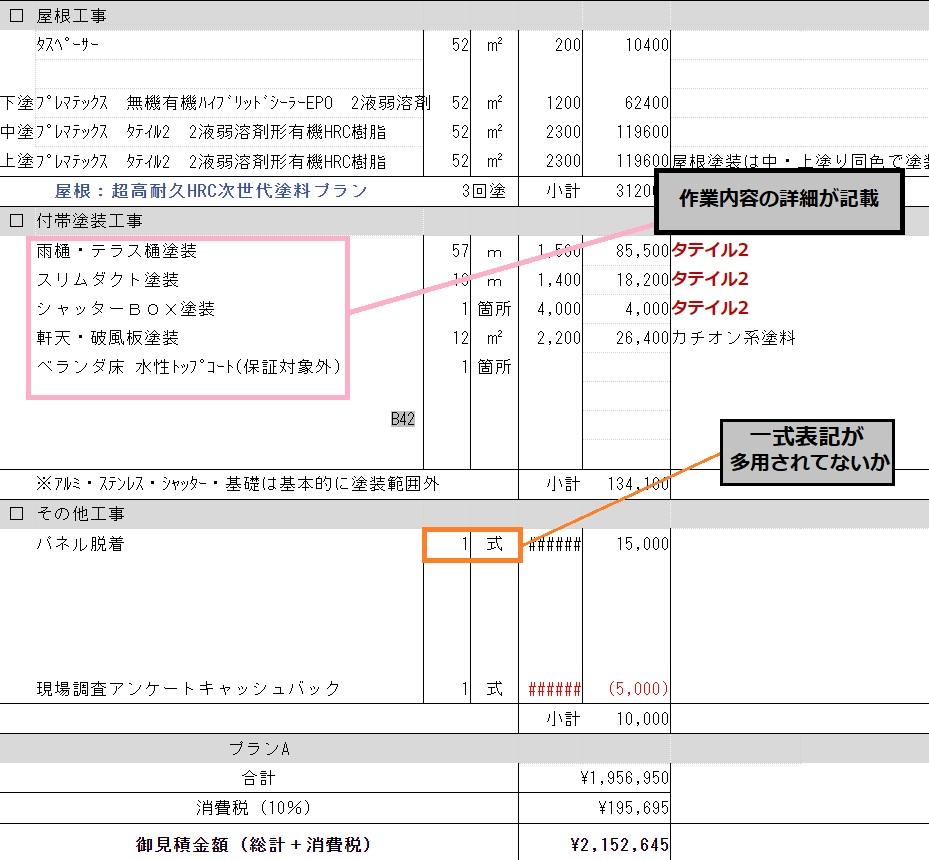Click the tax amount ¥195,695
The height and width of the screenshot is (860, 929).
(x=633, y=807)
